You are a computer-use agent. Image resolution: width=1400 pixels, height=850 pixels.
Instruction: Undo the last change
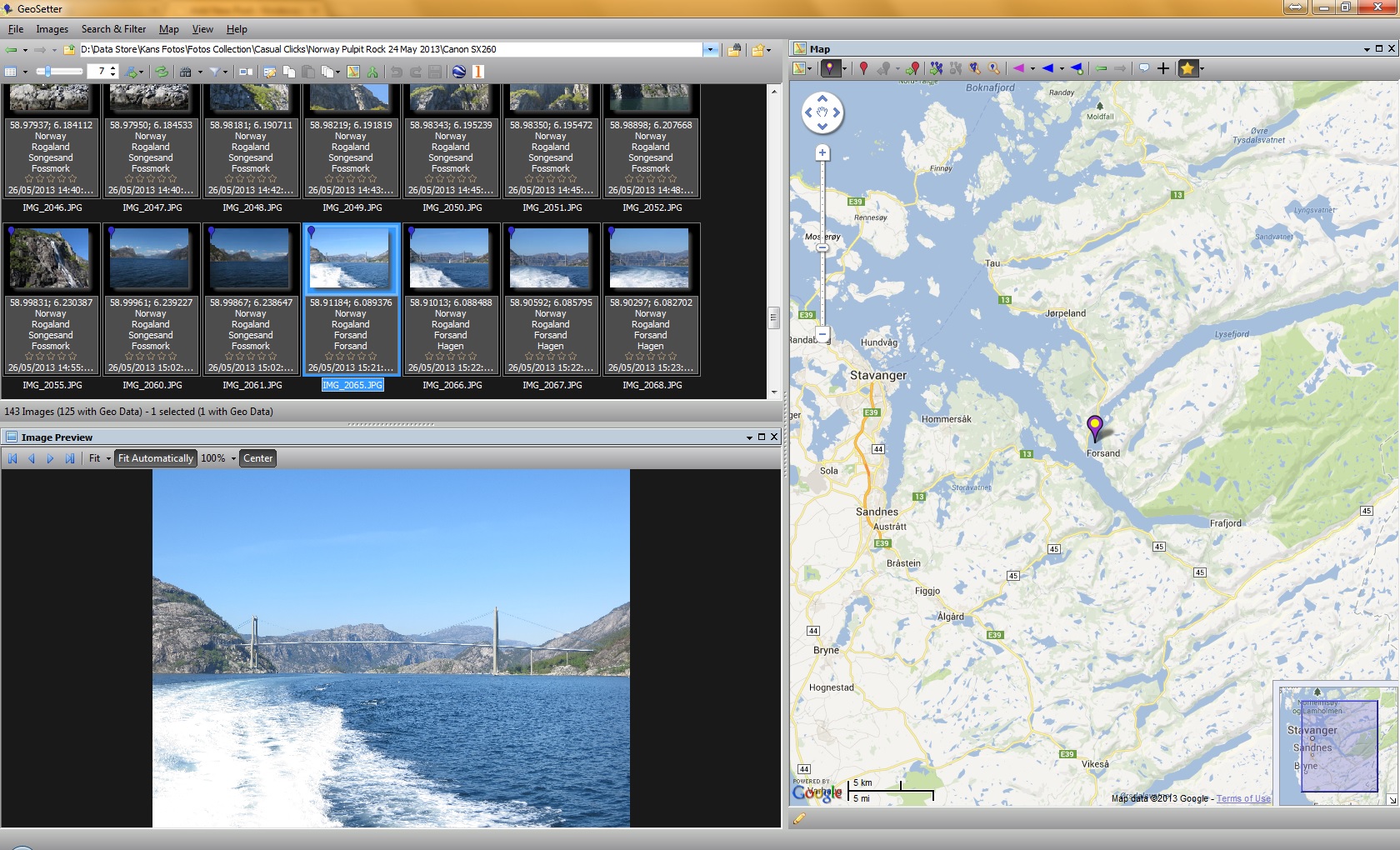click(395, 72)
